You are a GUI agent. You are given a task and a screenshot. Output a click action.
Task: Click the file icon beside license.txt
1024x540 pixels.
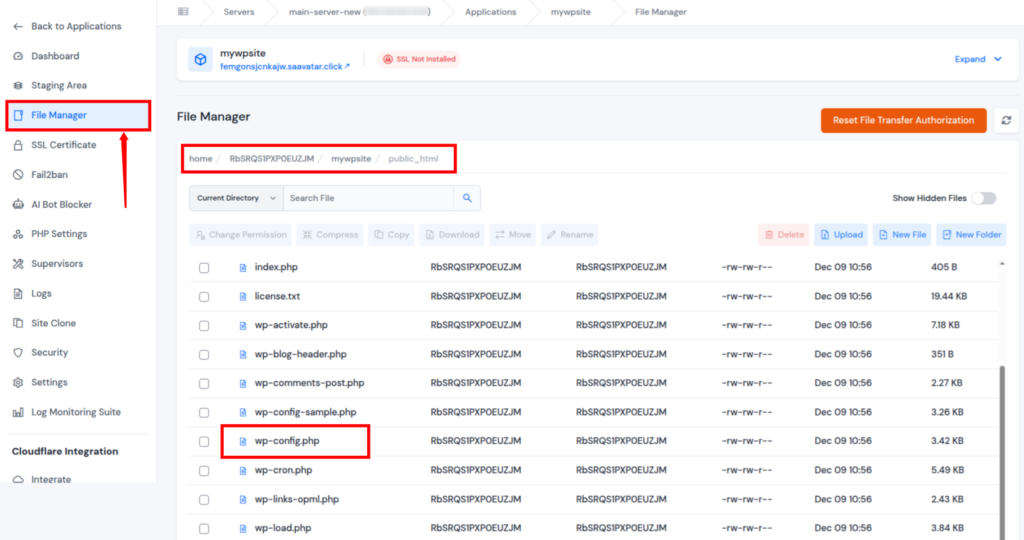pos(242,296)
